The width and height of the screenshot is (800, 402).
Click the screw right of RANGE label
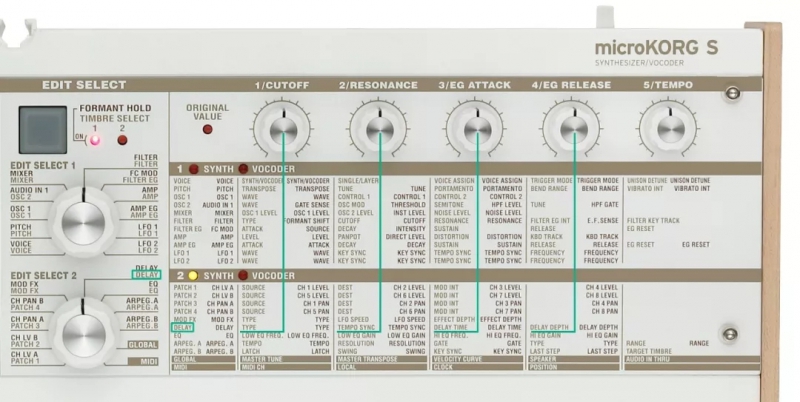(x=730, y=334)
